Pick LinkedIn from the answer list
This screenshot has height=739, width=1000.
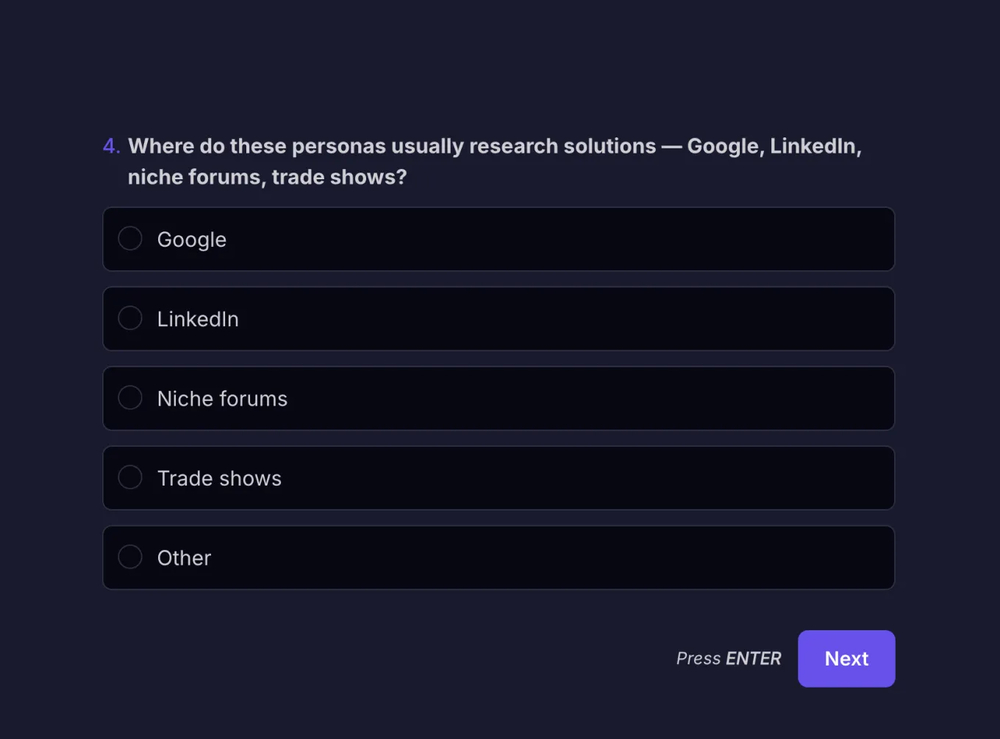(499, 318)
